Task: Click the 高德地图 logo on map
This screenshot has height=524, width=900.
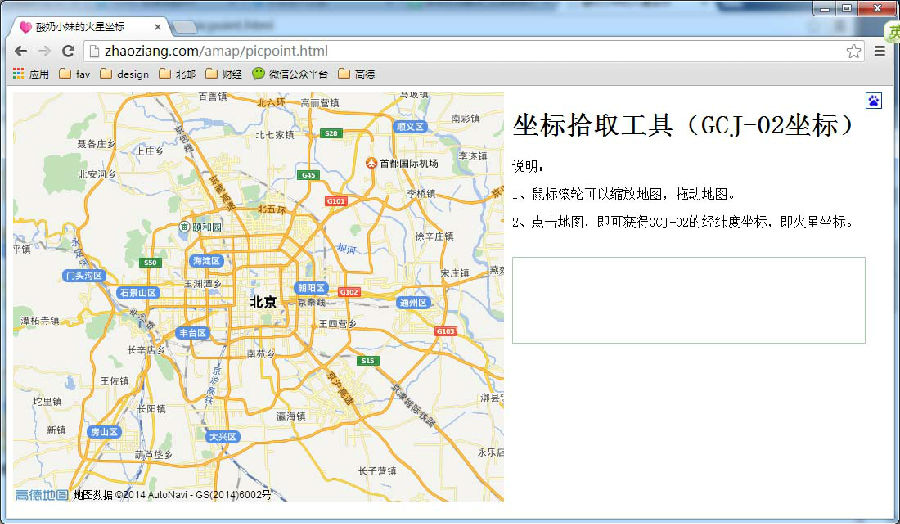Action: pos(41,495)
